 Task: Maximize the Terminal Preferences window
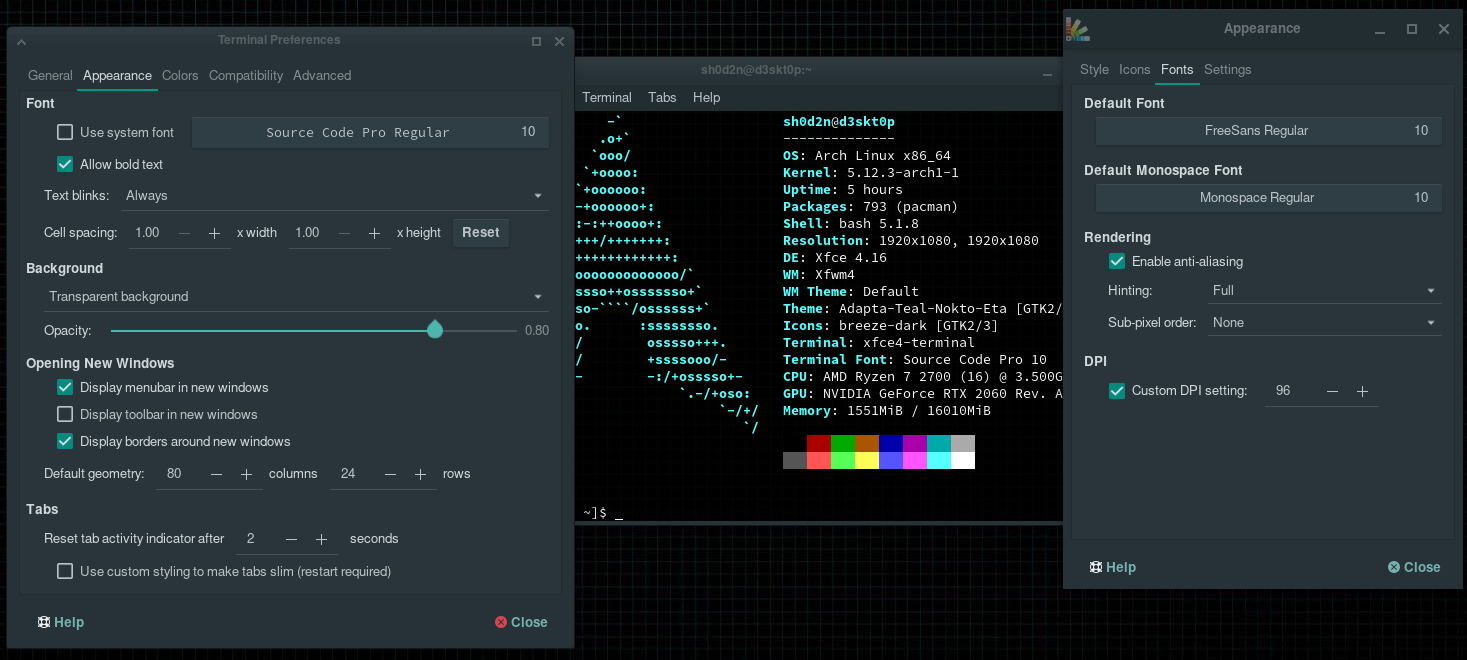tap(536, 41)
